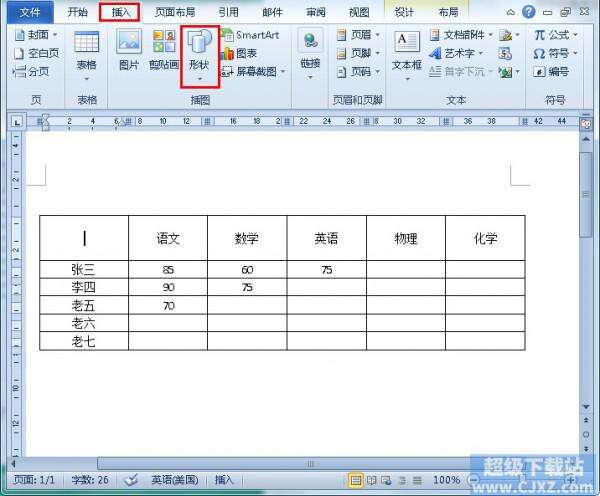This screenshot has height=496, width=600.
Task: Click the previous page double arrow
Action: (x=586, y=420)
